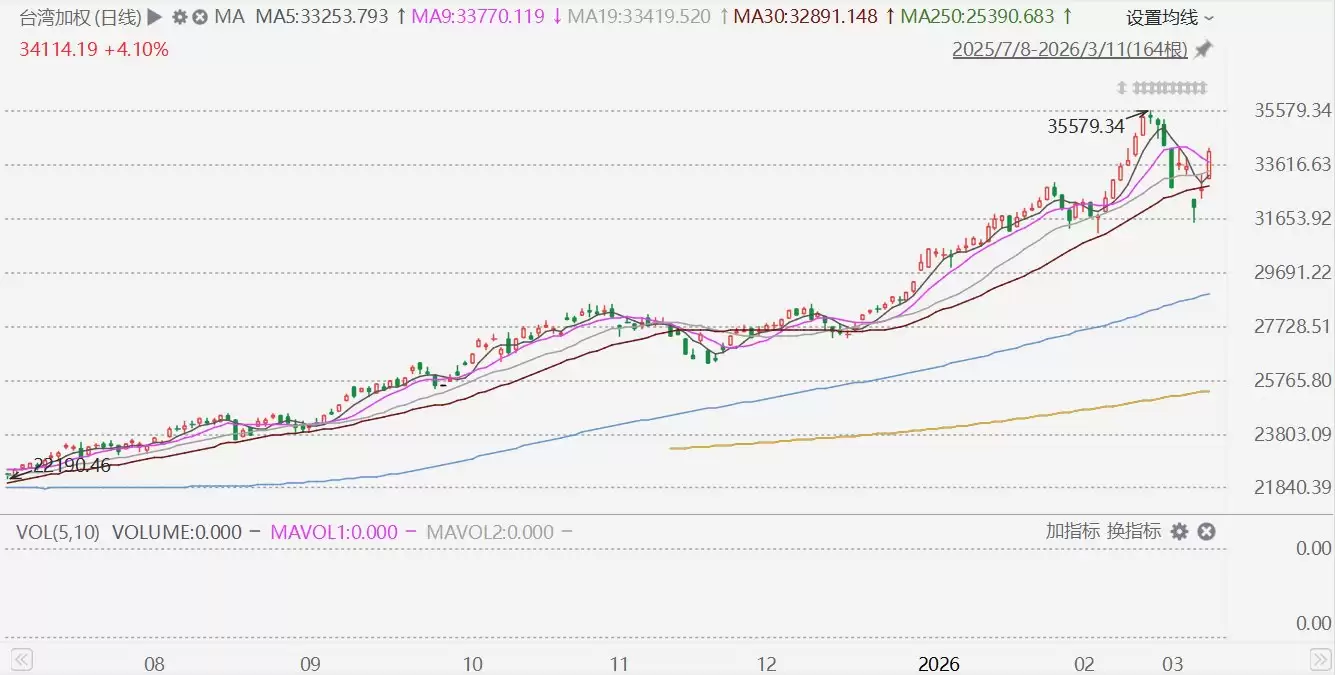1335x675 pixels.
Task: Click 加指标 to add an indicator
Action: click(x=1072, y=531)
